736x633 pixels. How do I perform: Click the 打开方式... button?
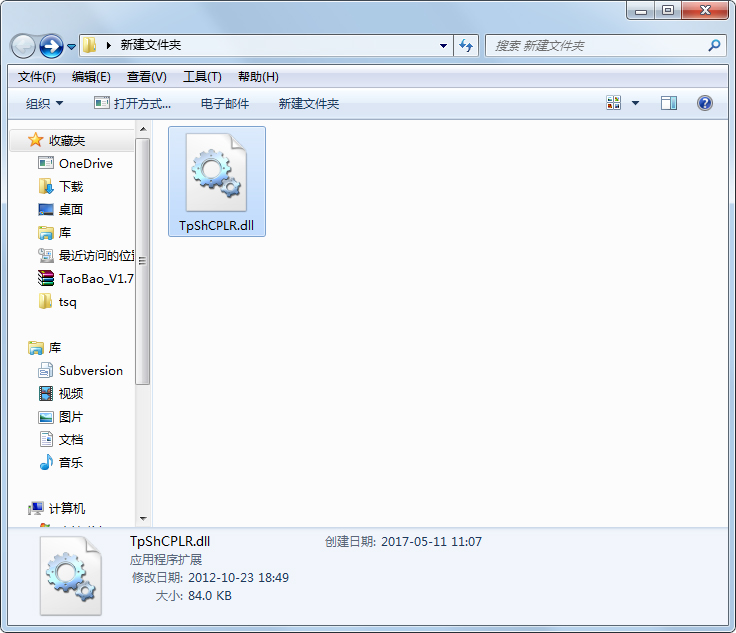pyautogui.click(x=132, y=103)
